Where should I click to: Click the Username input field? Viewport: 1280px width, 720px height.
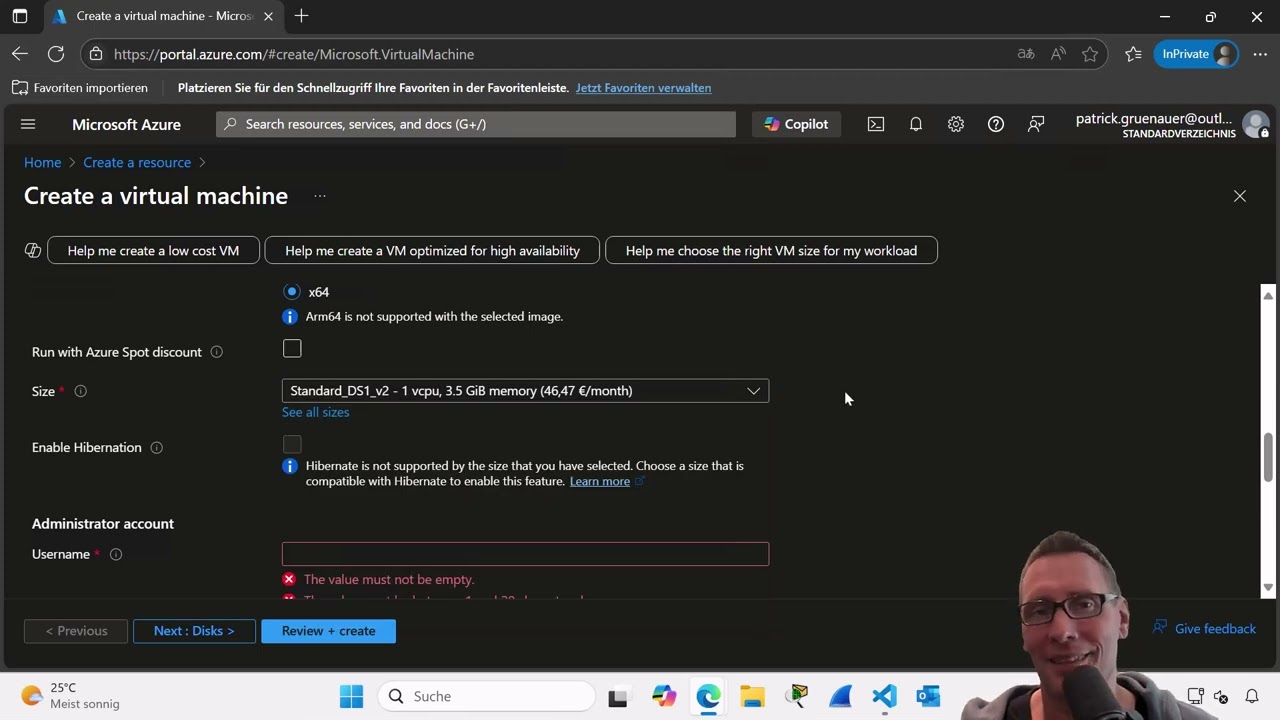525,554
